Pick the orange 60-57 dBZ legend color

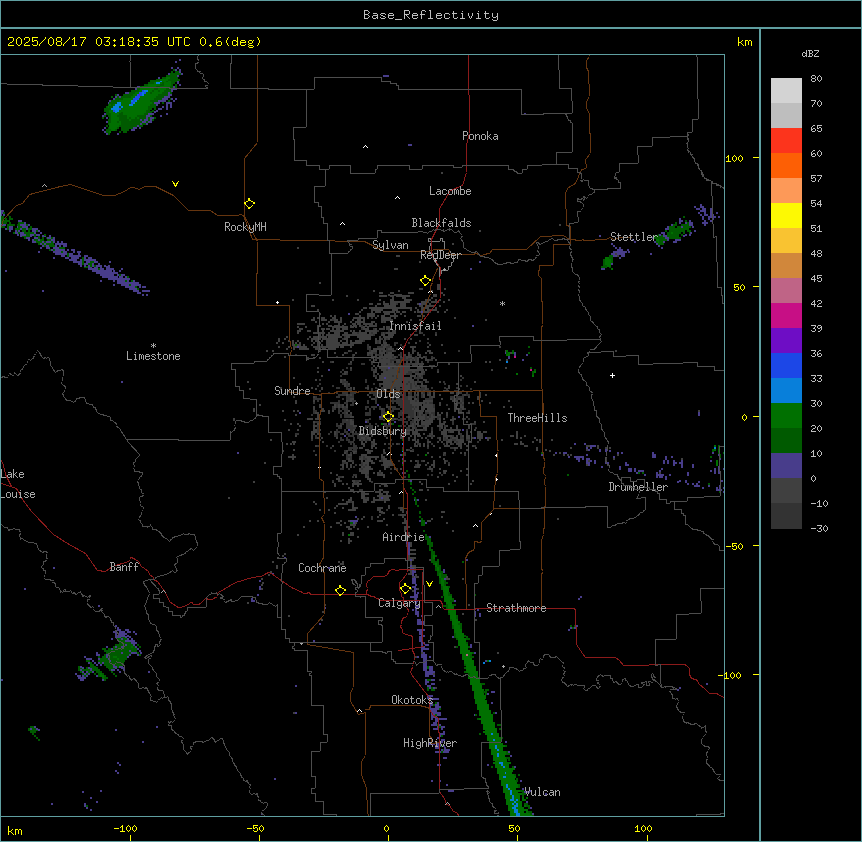(x=786, y=165)
